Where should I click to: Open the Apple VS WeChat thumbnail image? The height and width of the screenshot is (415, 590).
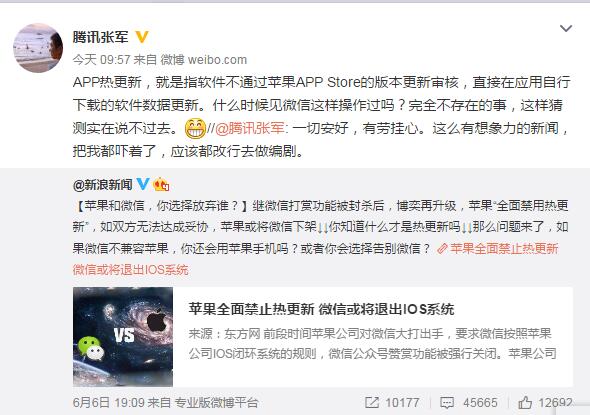[123, 337]
